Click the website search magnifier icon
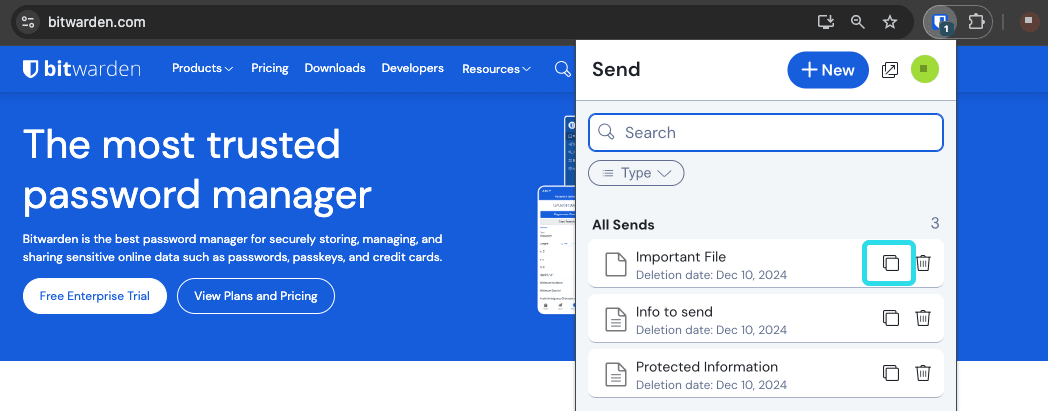This screenshot has height=411, width=1048. click(x=563, y=68)
